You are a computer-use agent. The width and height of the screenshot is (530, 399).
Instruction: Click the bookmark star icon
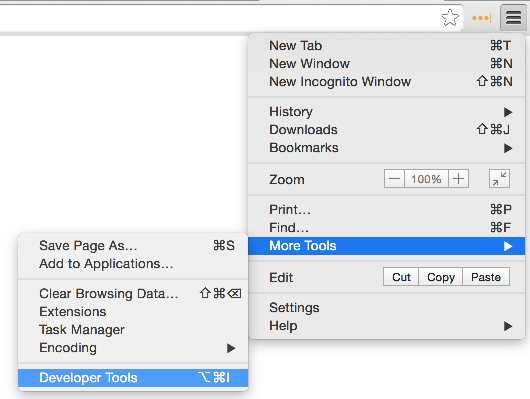(450, 18)
